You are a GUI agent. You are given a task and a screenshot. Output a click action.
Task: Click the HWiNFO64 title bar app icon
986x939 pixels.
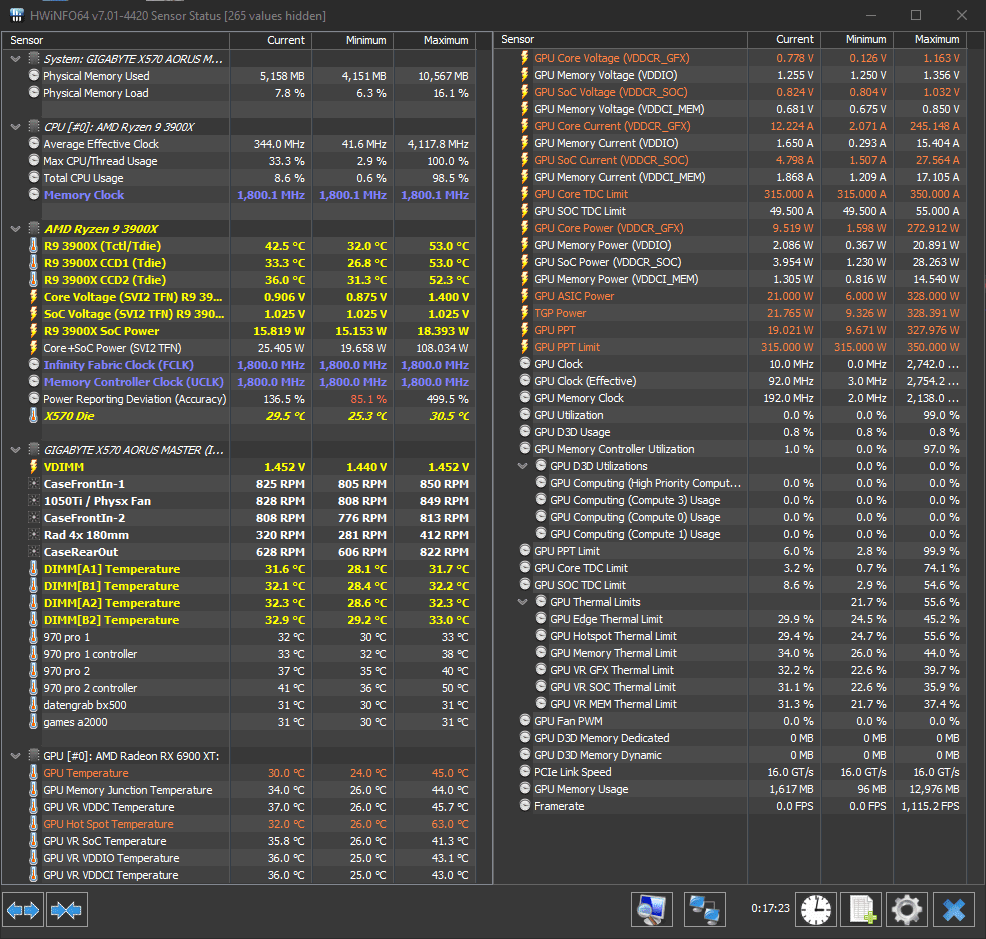[17, 14]
